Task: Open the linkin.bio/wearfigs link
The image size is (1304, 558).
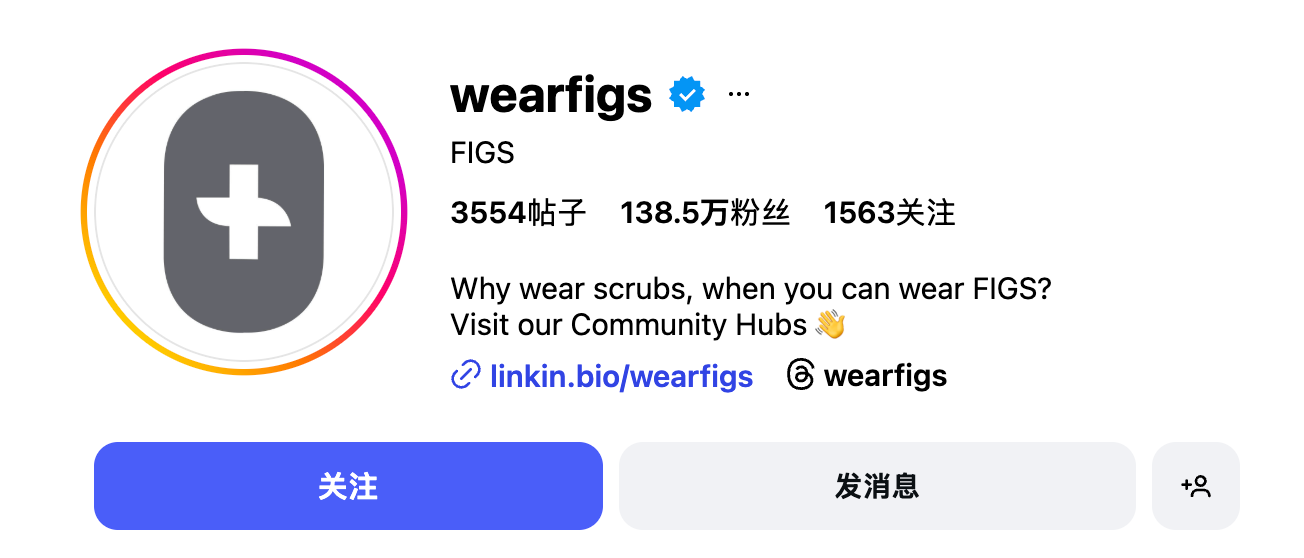Action: click(621, 376)
